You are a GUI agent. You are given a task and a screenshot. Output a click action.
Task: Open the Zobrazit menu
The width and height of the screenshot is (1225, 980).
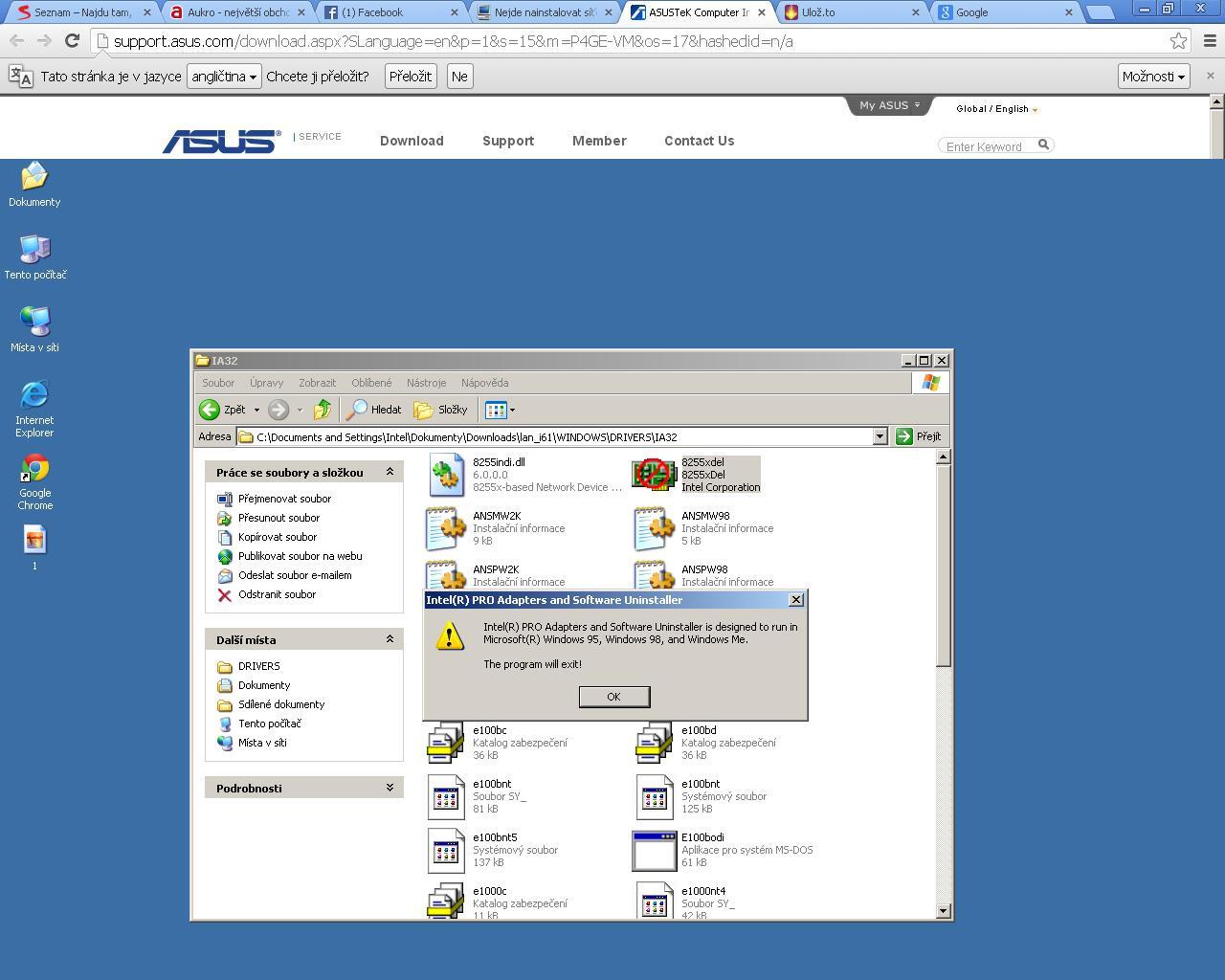[x=317, y=383]
